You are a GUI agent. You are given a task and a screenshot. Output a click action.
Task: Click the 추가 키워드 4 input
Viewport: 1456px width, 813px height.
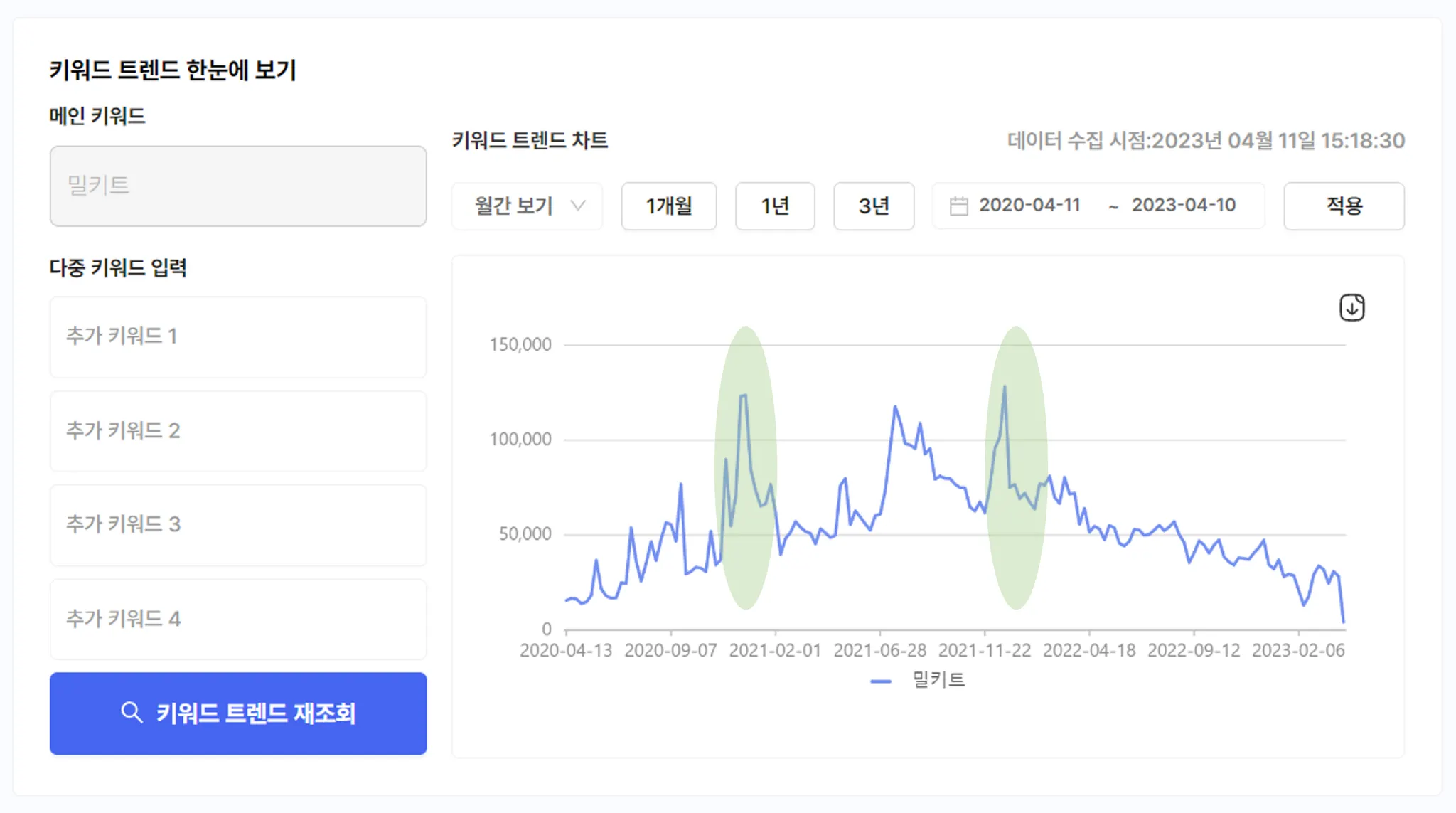coord(238,619)
